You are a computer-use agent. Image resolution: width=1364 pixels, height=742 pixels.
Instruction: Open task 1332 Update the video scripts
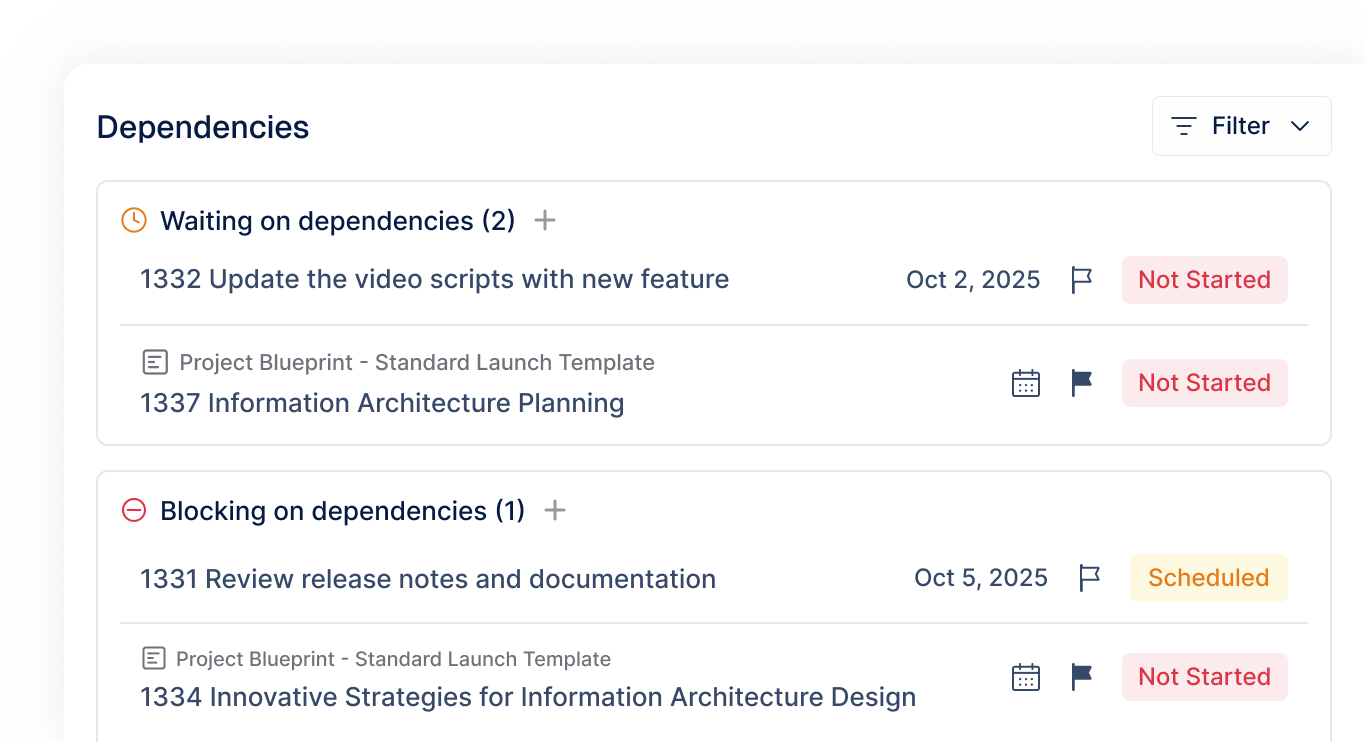434,279
